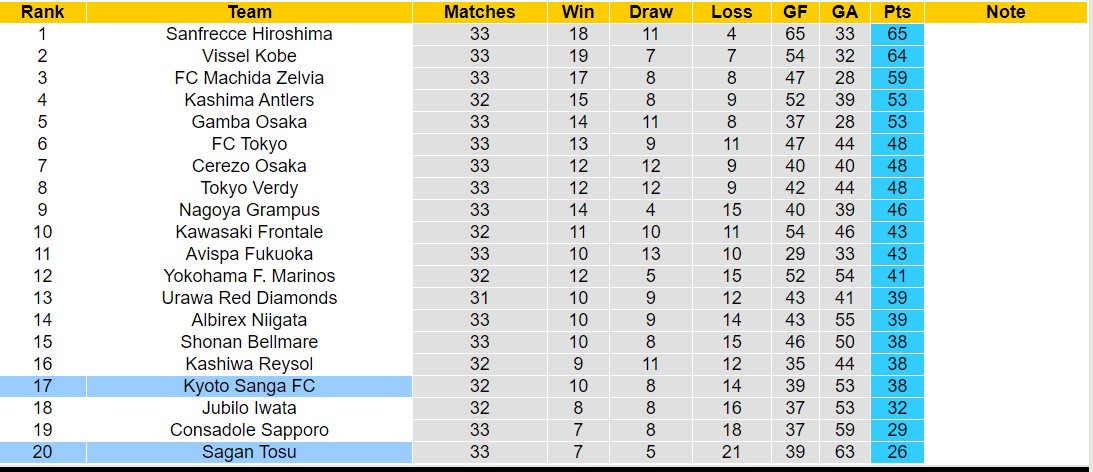Click the highlighted Sagan Tosu team

click(x=249, y=452)
